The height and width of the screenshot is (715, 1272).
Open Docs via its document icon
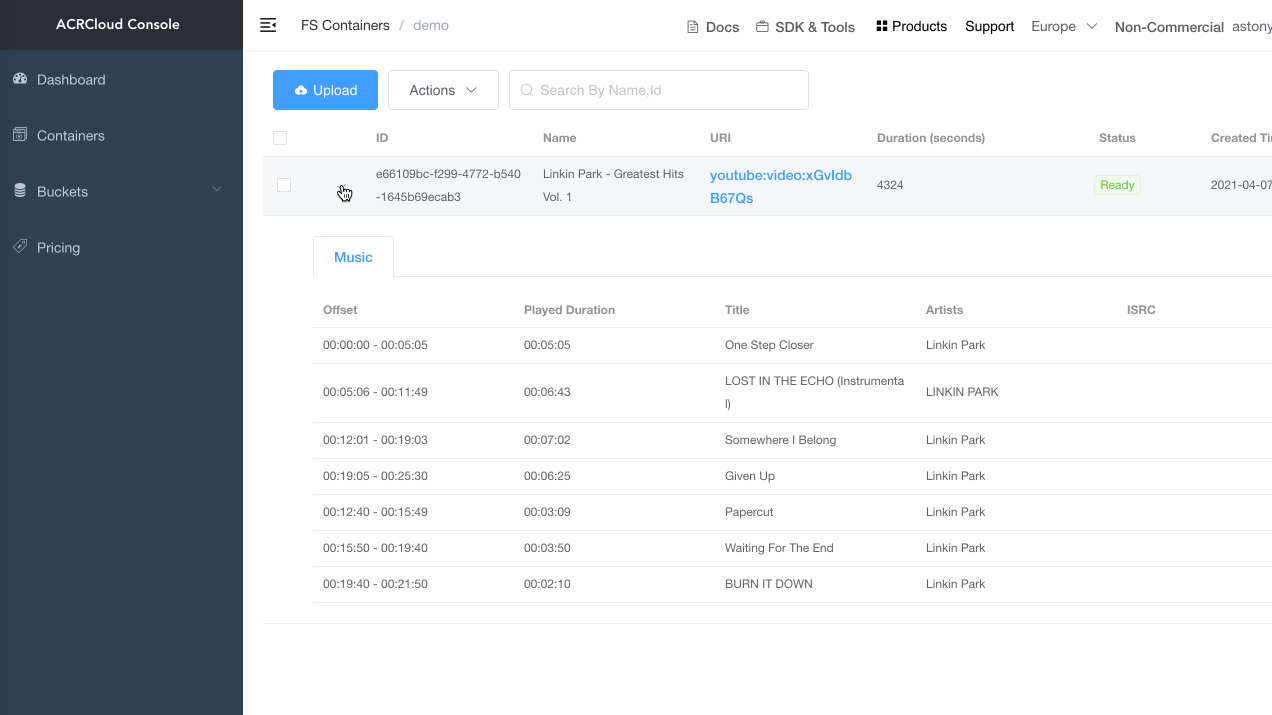[692, 27]
